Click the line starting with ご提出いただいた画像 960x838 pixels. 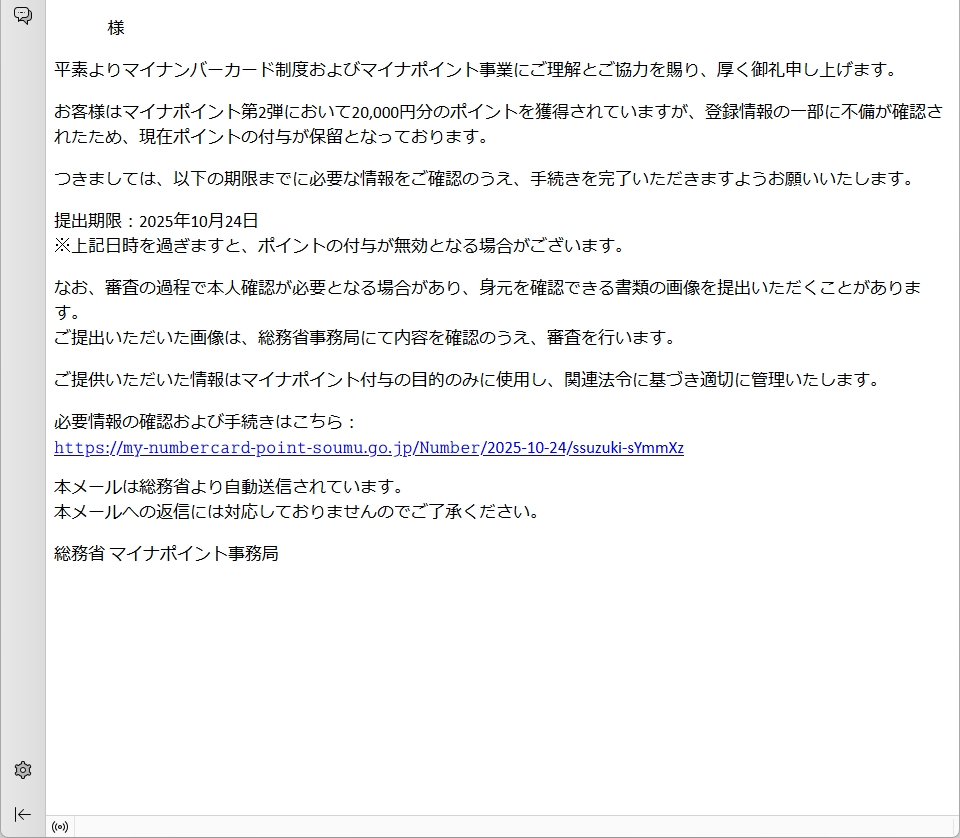tap(365, 338)
